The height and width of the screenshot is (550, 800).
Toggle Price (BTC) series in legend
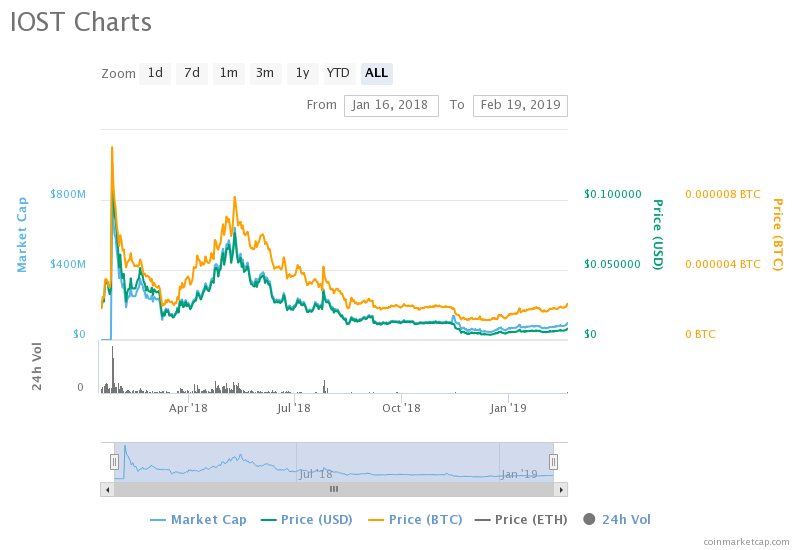coord(415,520)
